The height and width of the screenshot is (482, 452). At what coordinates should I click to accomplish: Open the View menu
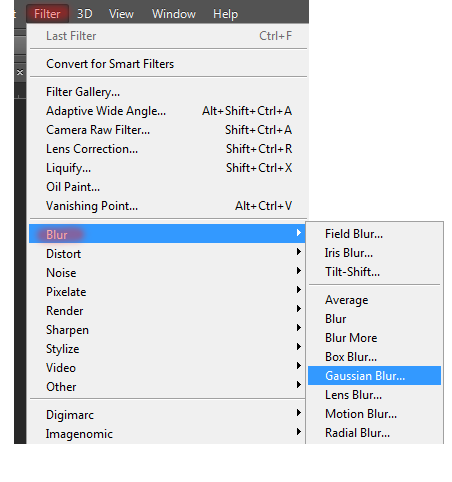121,14
